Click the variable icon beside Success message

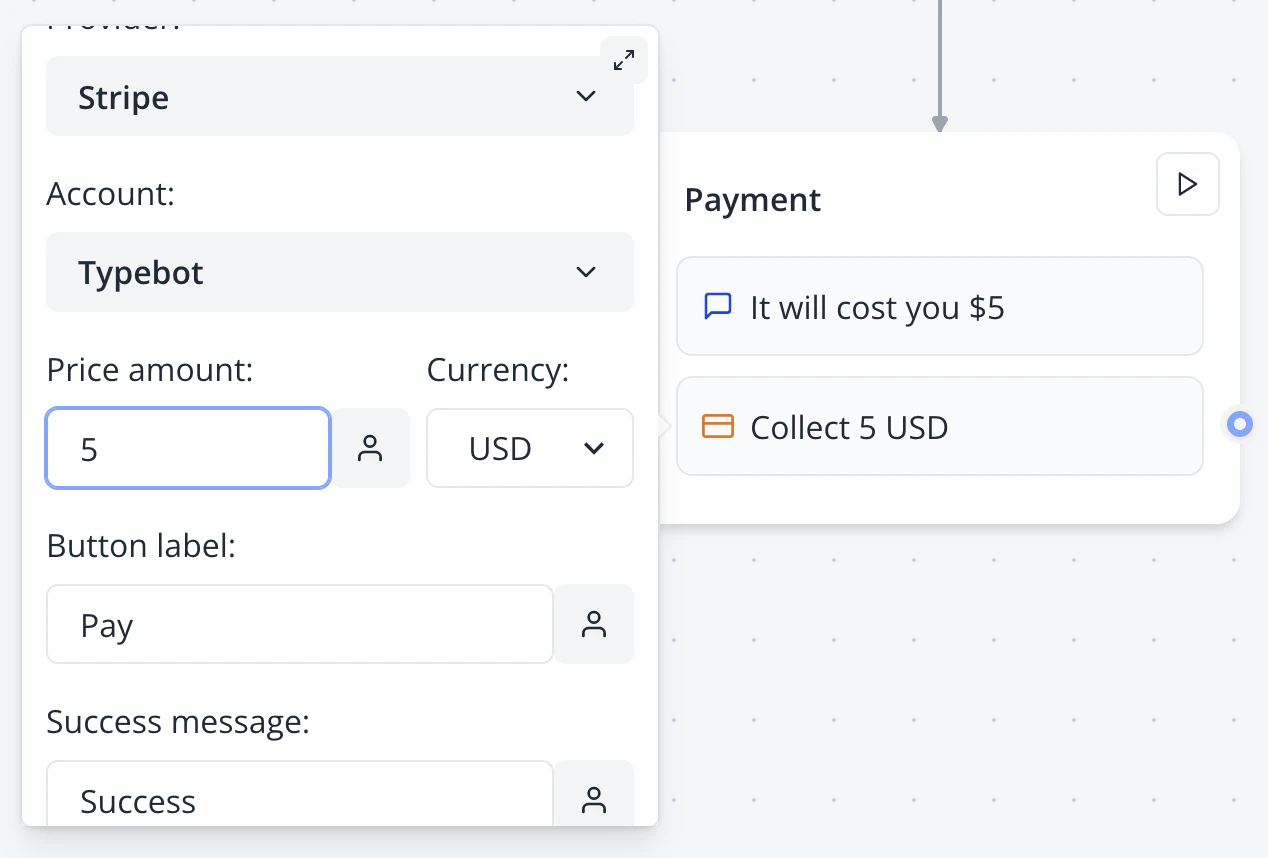(x=595, y=799)
